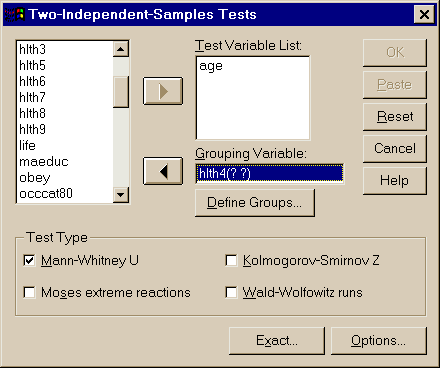Select age in Test Variable List

(211, 66)
